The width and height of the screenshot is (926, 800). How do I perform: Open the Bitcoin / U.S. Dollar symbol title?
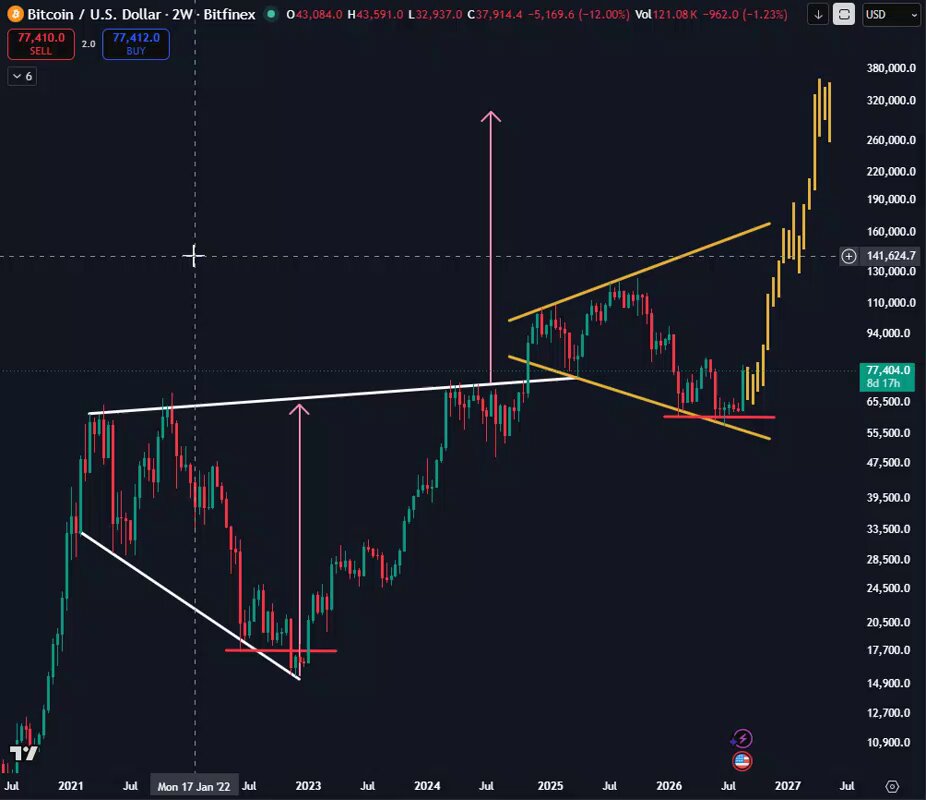pyautogui.click(x=141, y=14)
